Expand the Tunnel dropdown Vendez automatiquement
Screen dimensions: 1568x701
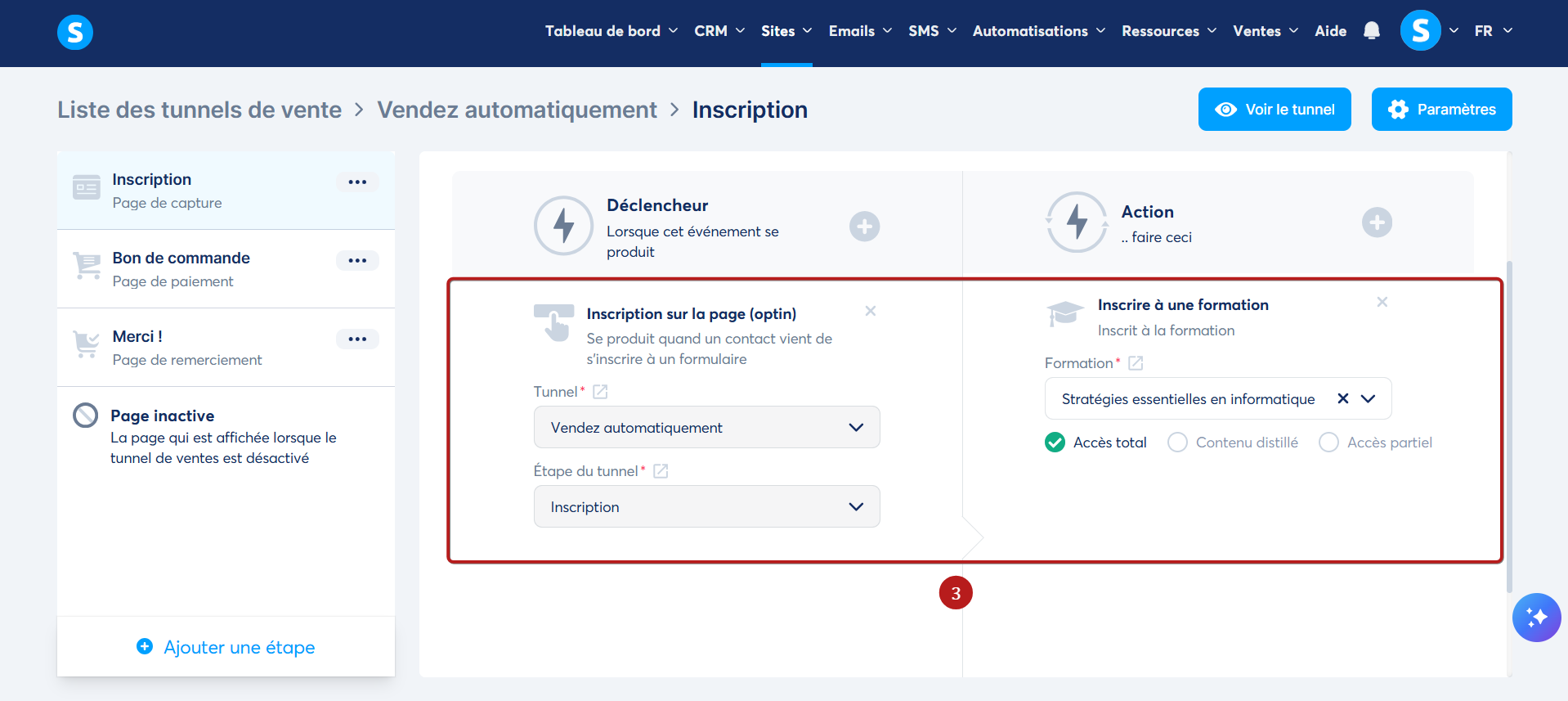[x=706, y=427]
